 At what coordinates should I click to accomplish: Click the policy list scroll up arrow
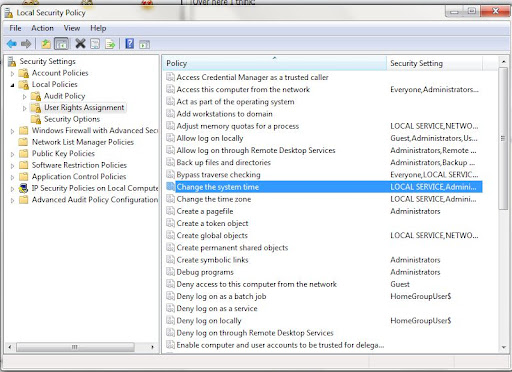click(503, 62)
